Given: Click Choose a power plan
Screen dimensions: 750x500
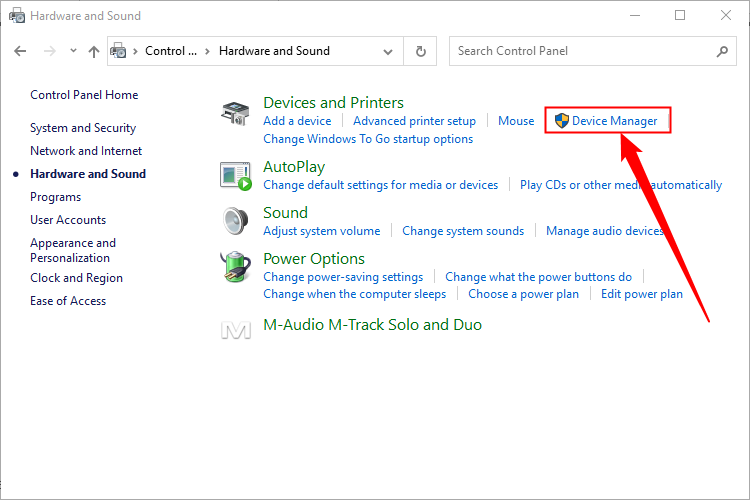Looking at the screenshot, I should pos(523,293).
